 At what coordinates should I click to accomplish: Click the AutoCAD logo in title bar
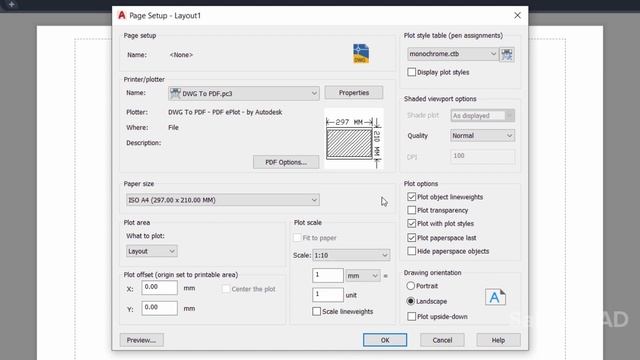tap(122, 16)
